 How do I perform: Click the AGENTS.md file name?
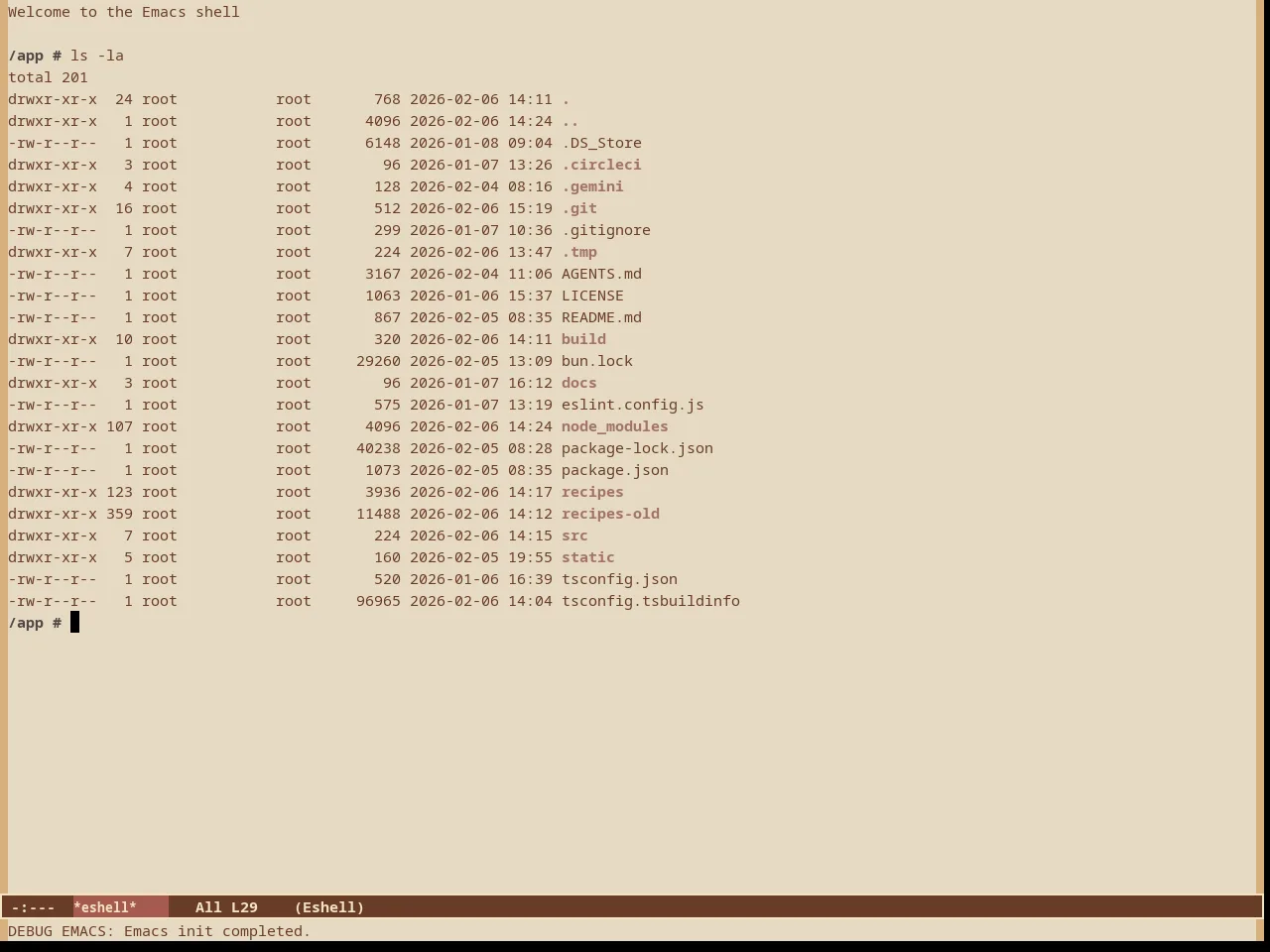coord(601,274)
